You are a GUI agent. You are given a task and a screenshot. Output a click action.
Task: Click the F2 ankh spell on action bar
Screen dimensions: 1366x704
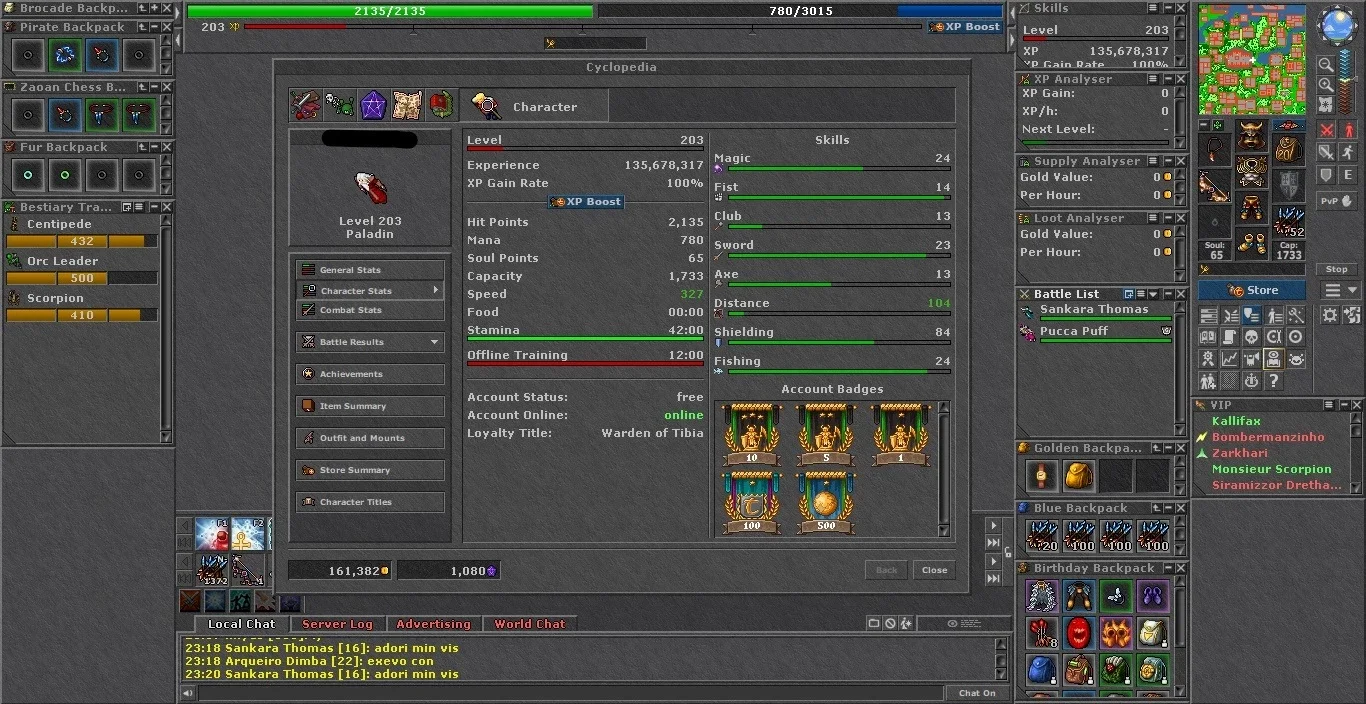pyautogui.click(x=248, y=534)
